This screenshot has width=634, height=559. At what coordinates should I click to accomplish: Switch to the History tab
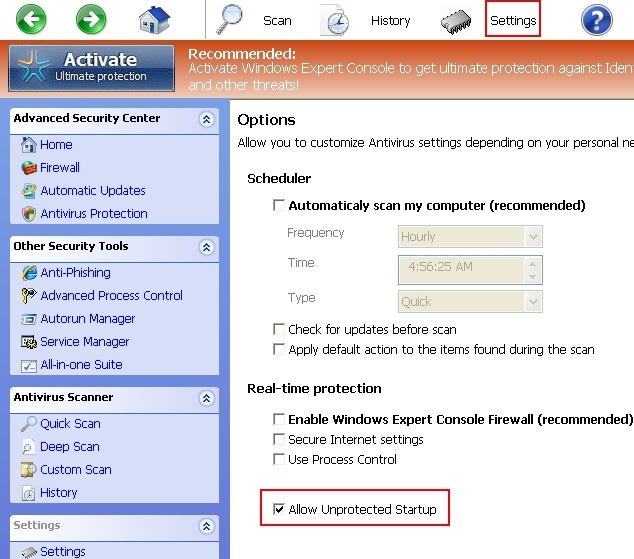pos(389,20)
